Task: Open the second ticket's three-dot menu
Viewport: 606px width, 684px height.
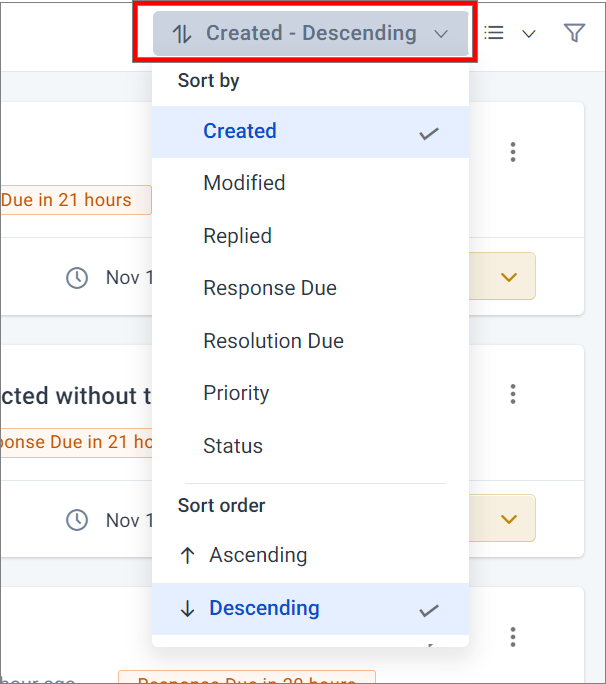Action: tap(513, 394)
